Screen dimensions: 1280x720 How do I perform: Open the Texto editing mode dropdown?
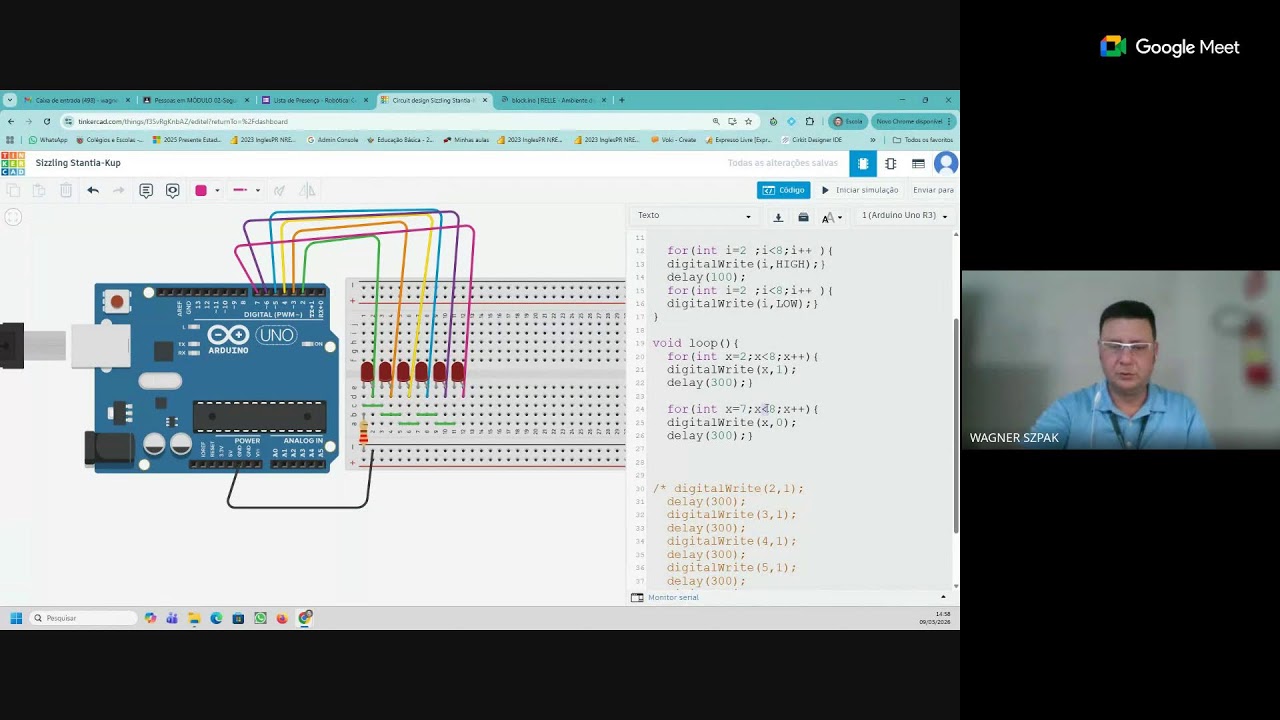694,216
